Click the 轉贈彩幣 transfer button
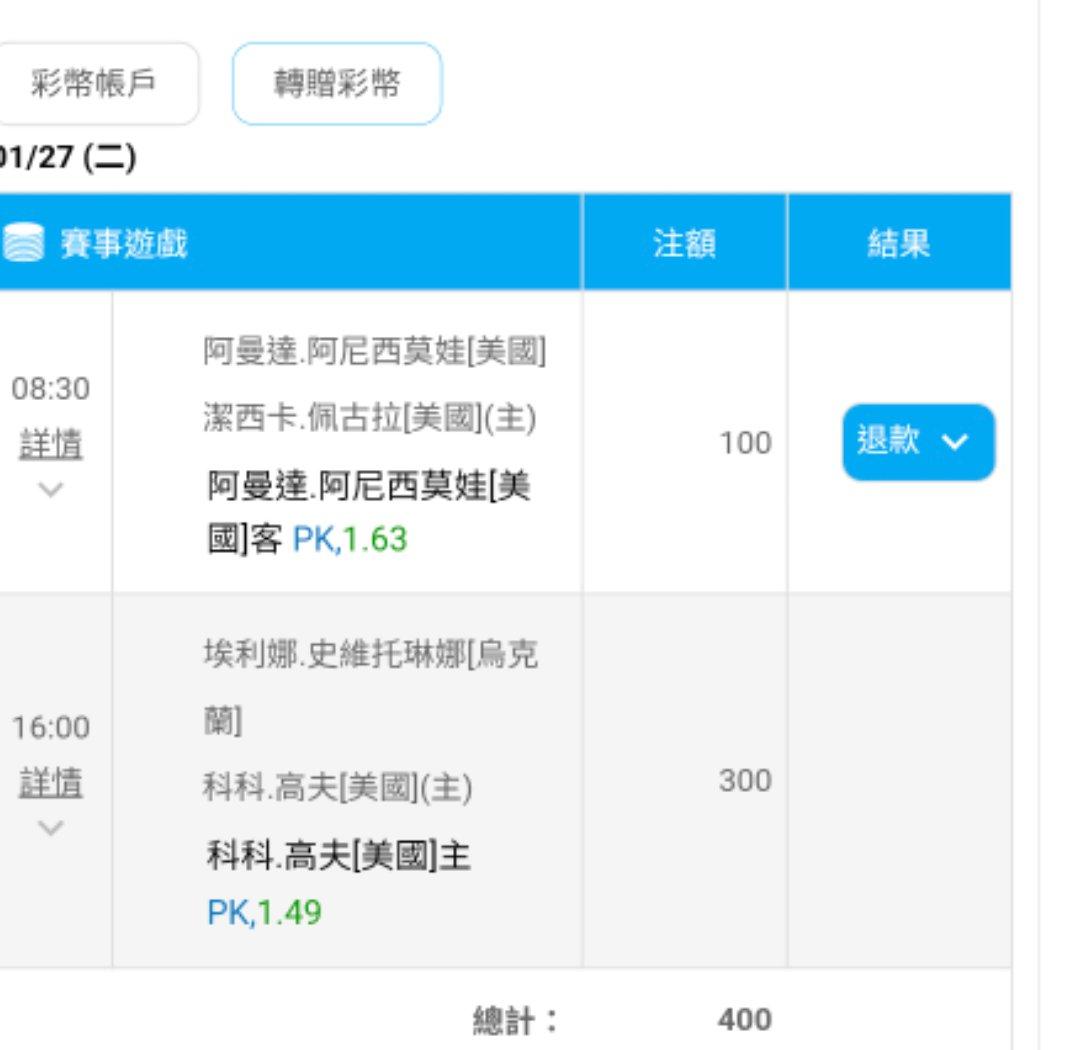1080x1050 pixels. click(337, 85)
